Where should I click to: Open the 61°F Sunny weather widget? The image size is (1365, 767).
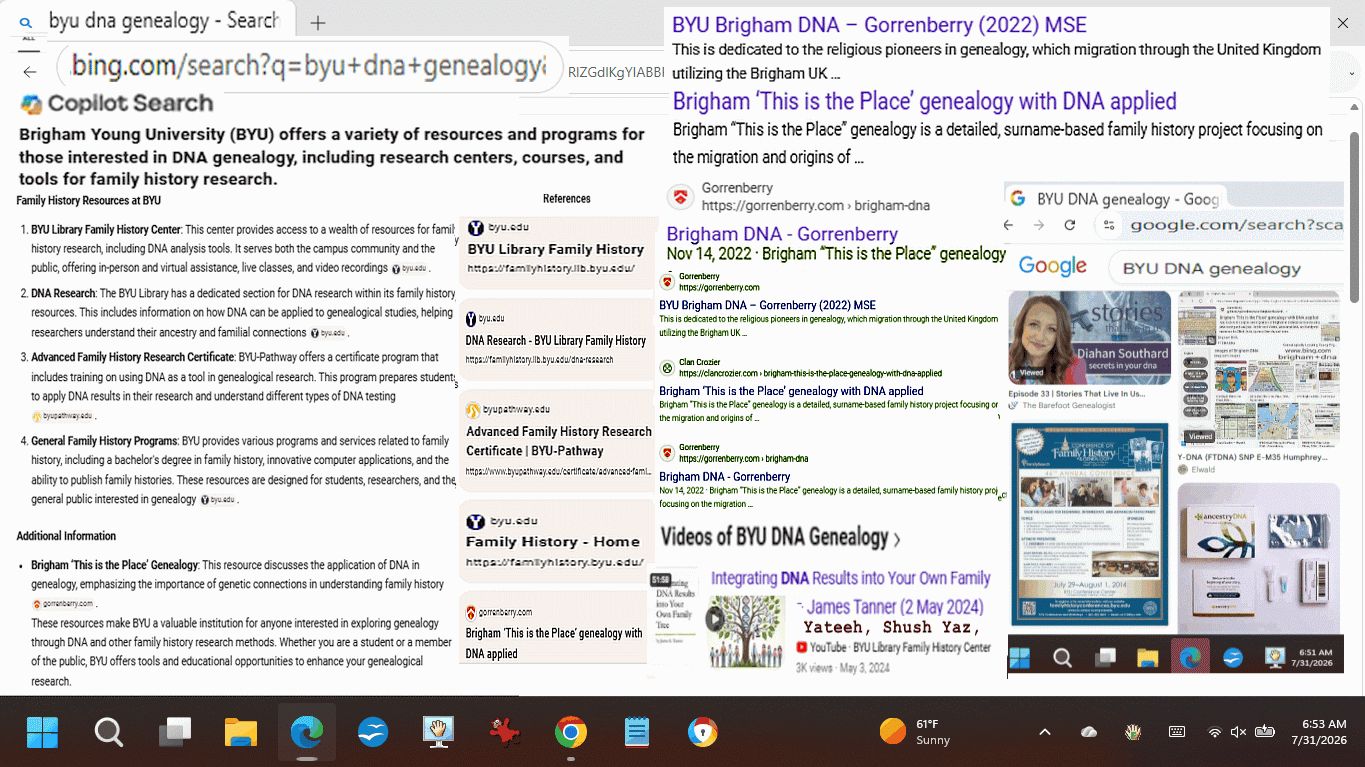[915, 732]
